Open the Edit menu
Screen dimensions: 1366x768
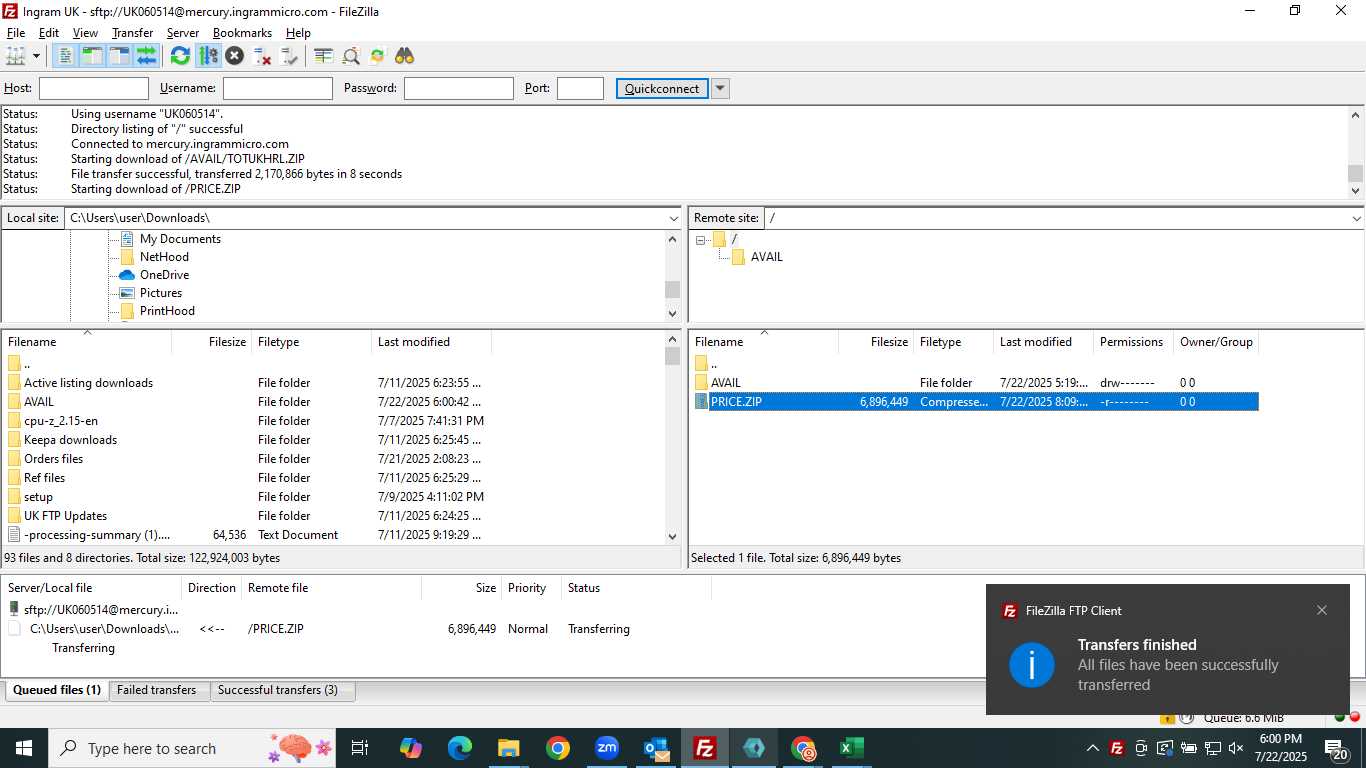coord(49,33)
